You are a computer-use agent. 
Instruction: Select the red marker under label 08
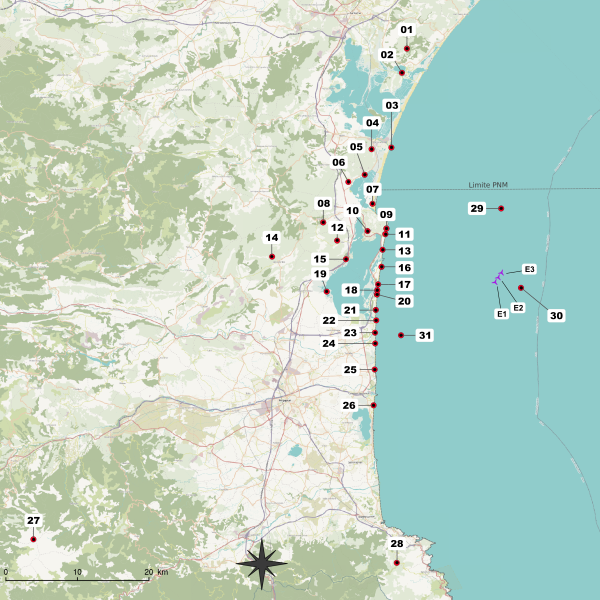(323, 222)
